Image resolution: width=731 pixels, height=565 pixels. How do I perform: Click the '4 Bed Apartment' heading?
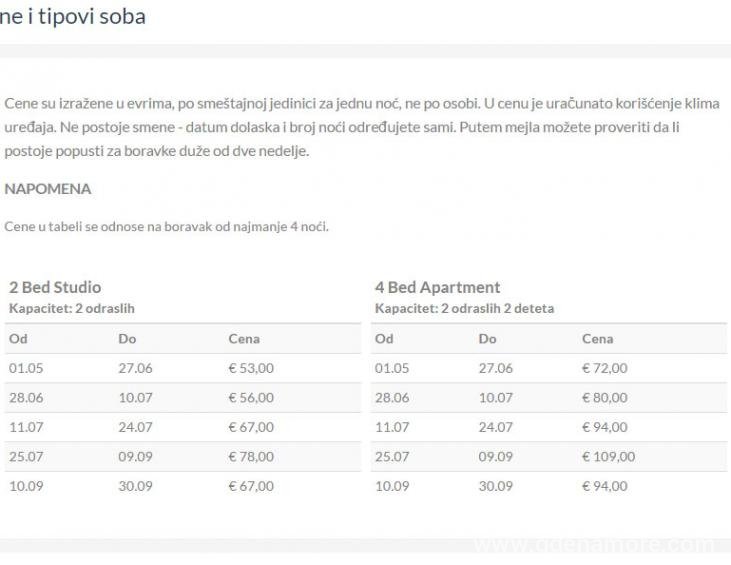(437, 287)
